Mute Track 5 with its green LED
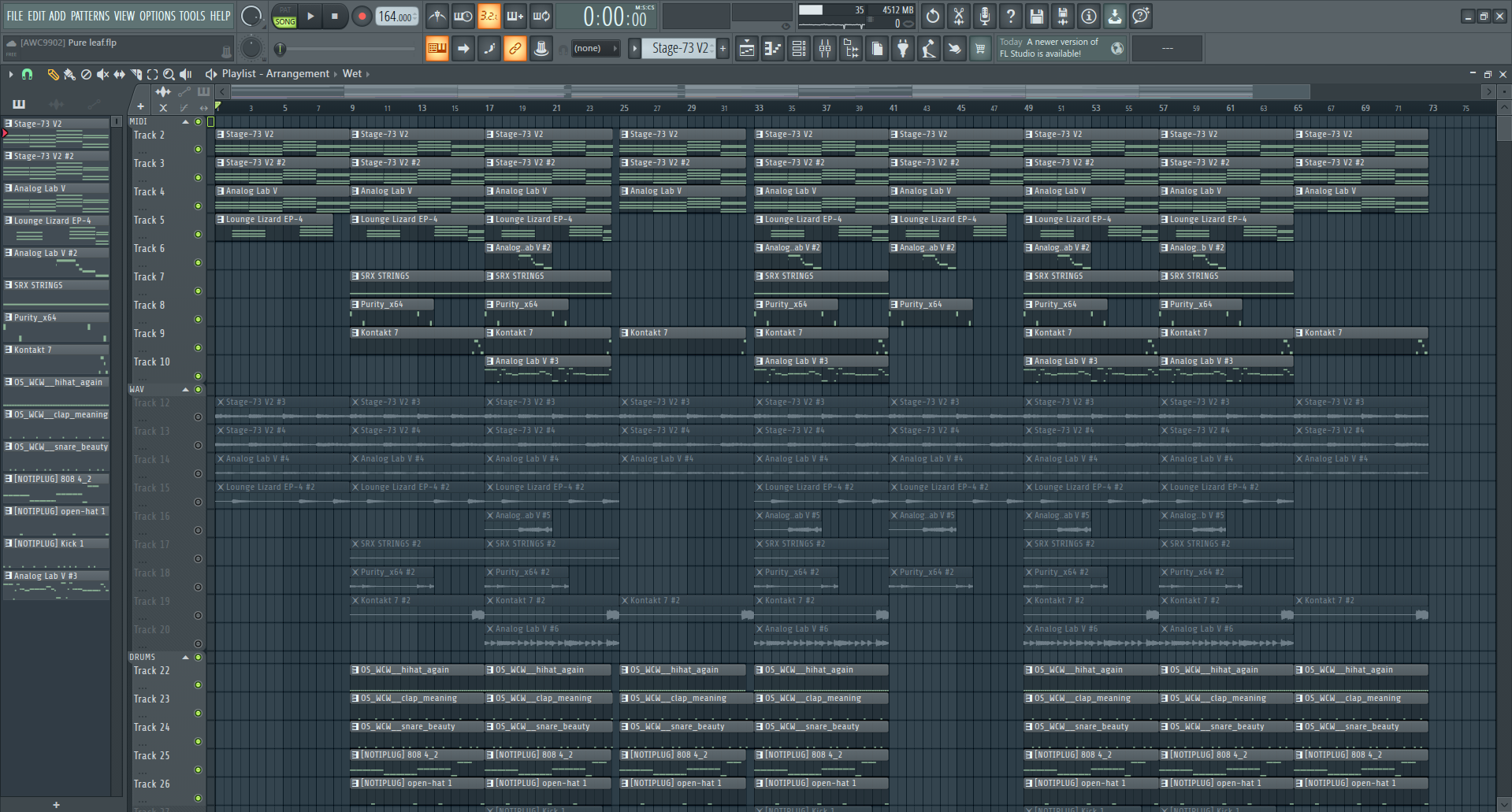 click(x=199, y=235)
